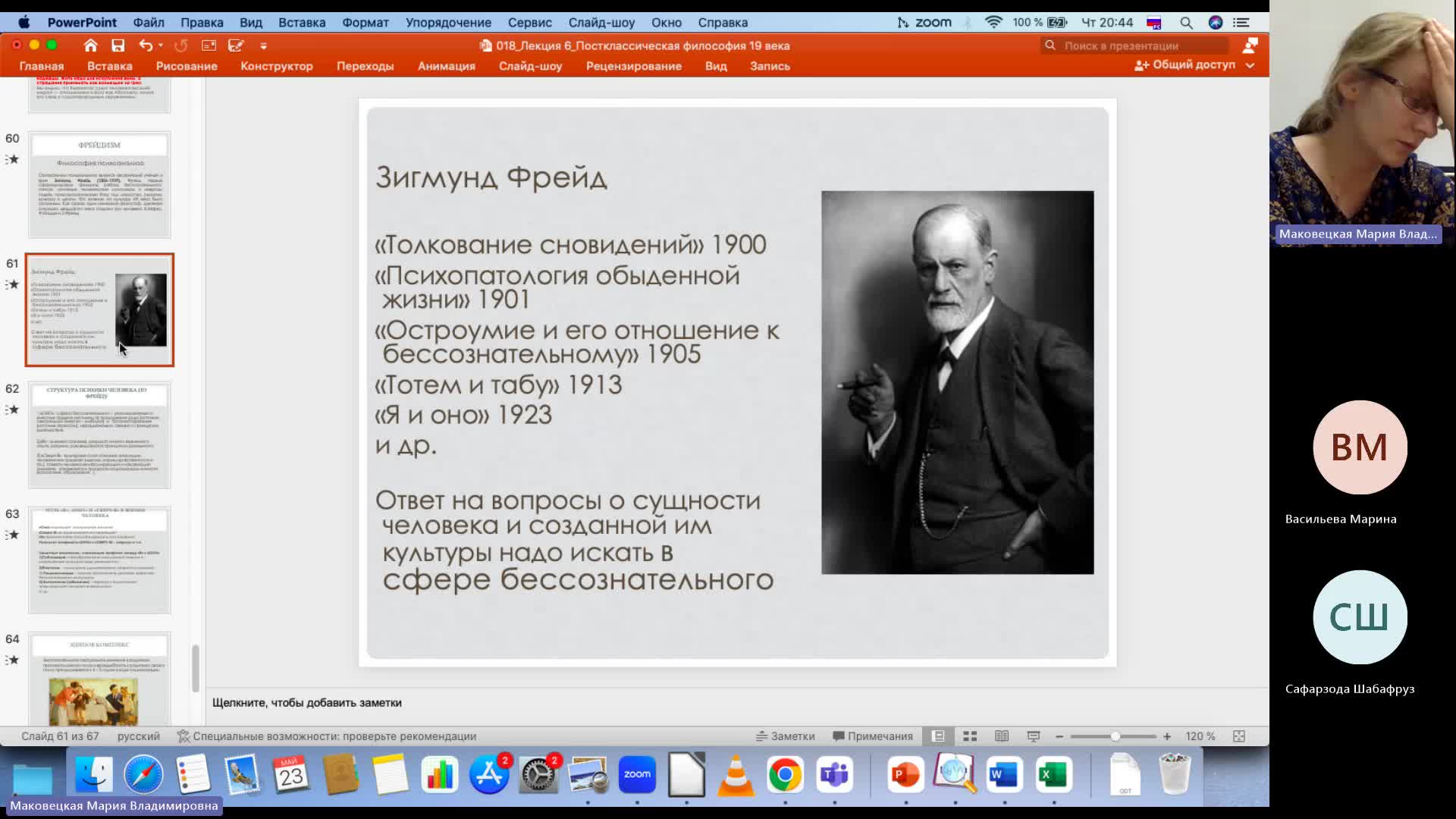
Task: Select the Рецензирование ribbon tab
Action: 634,66
